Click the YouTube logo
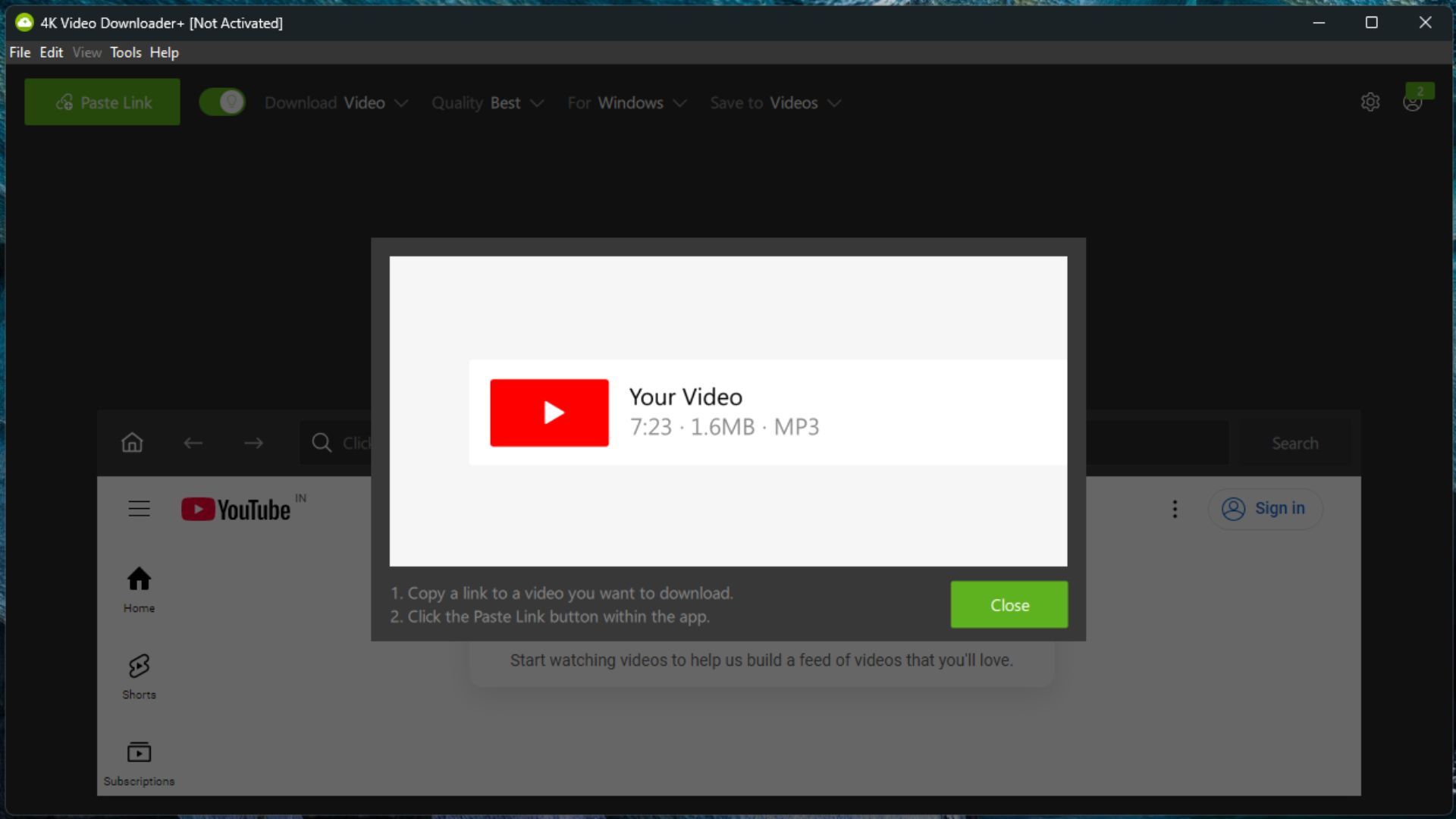Screen dimensions: 1456x819 point(236,510)
